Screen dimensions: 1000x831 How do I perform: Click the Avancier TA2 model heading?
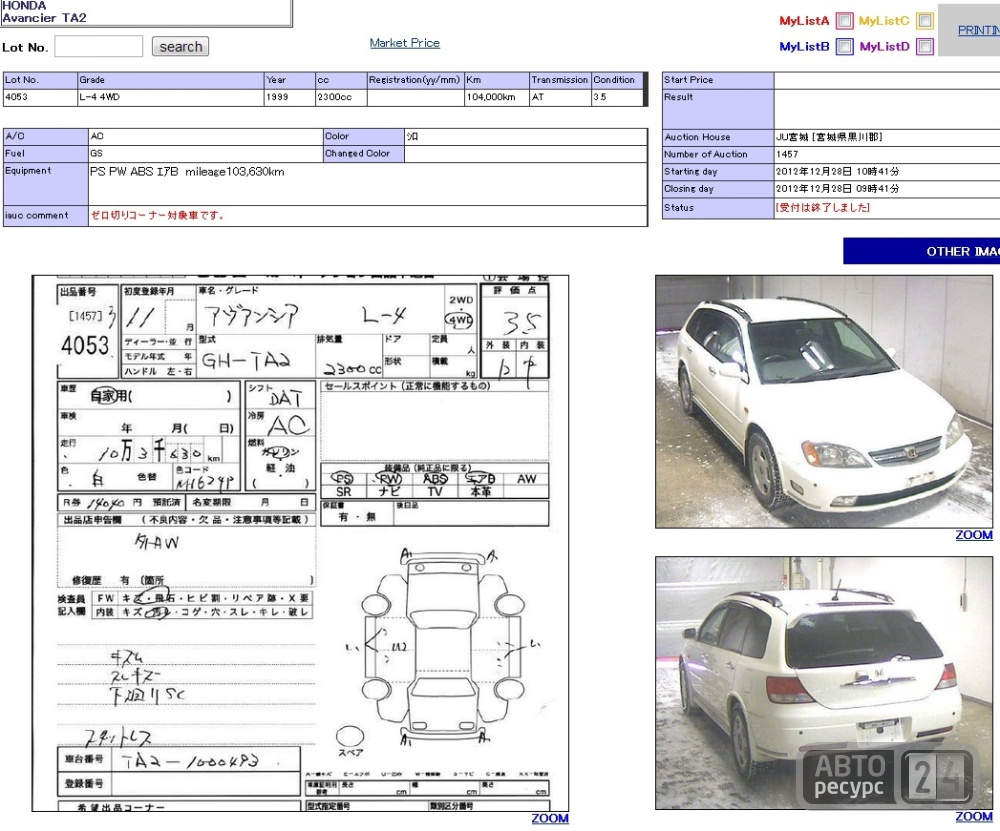pos(44,18)
